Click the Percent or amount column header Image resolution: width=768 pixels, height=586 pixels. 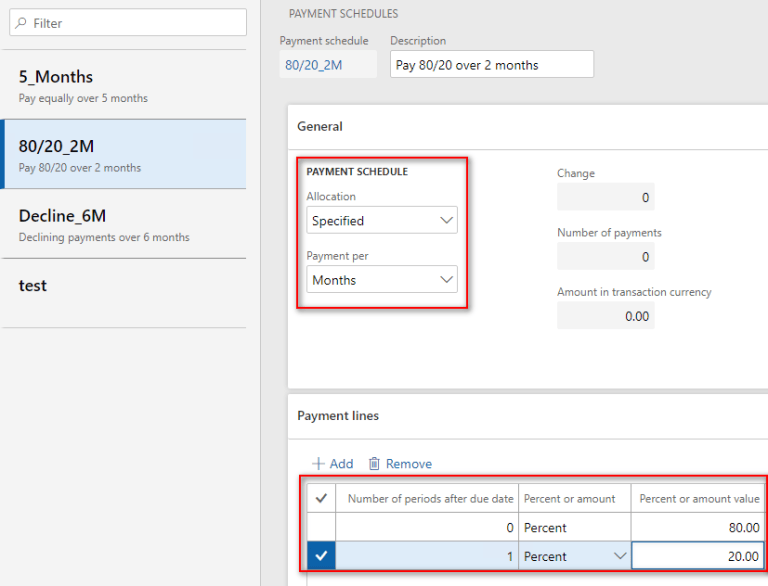pos(575,498)
